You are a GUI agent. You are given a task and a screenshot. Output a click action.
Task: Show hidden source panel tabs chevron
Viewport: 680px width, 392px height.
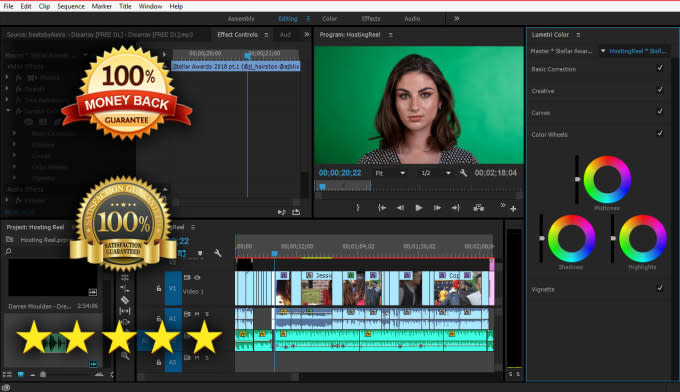point(307,35)
